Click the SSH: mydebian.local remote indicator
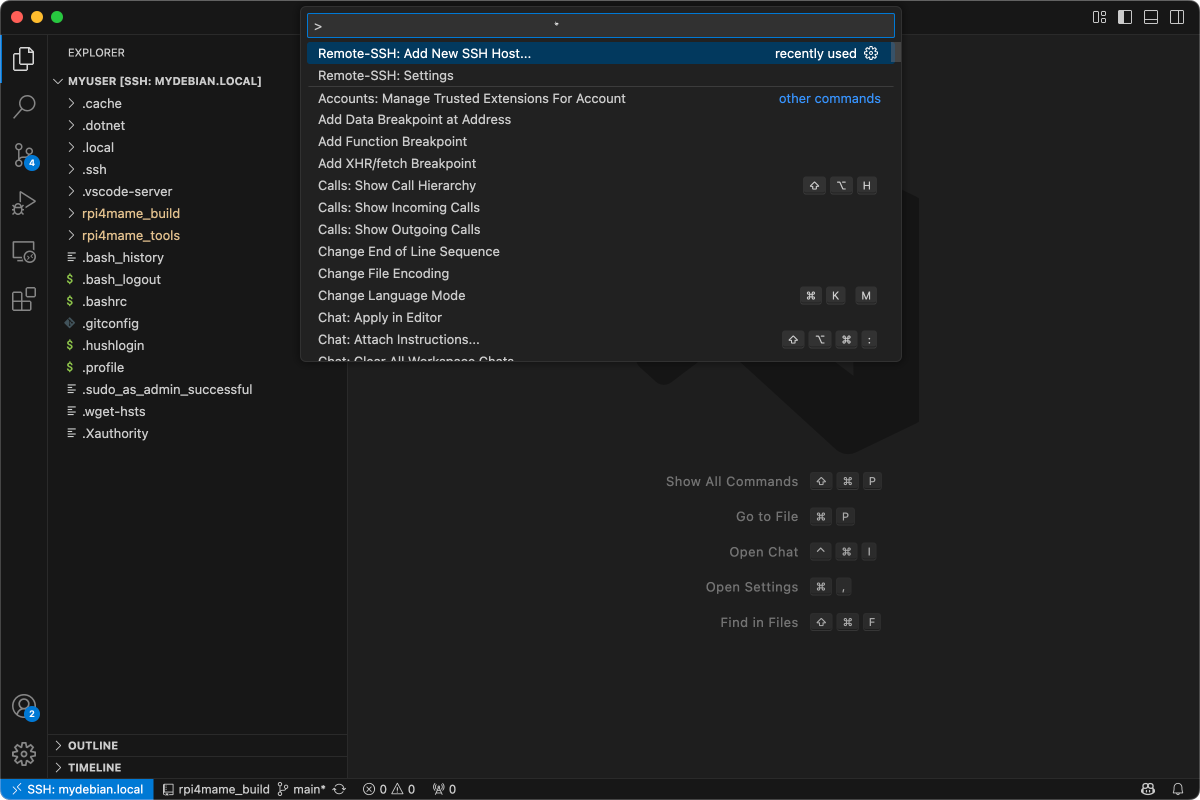 (77, 789)
